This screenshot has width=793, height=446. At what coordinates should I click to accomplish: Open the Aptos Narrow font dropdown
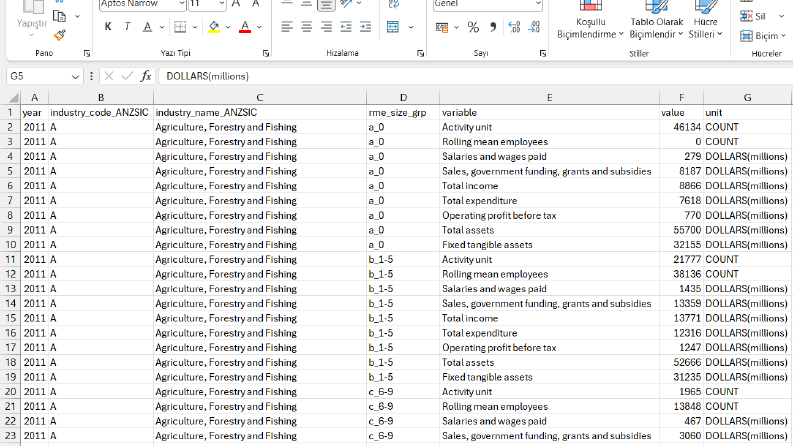(182, 4)
